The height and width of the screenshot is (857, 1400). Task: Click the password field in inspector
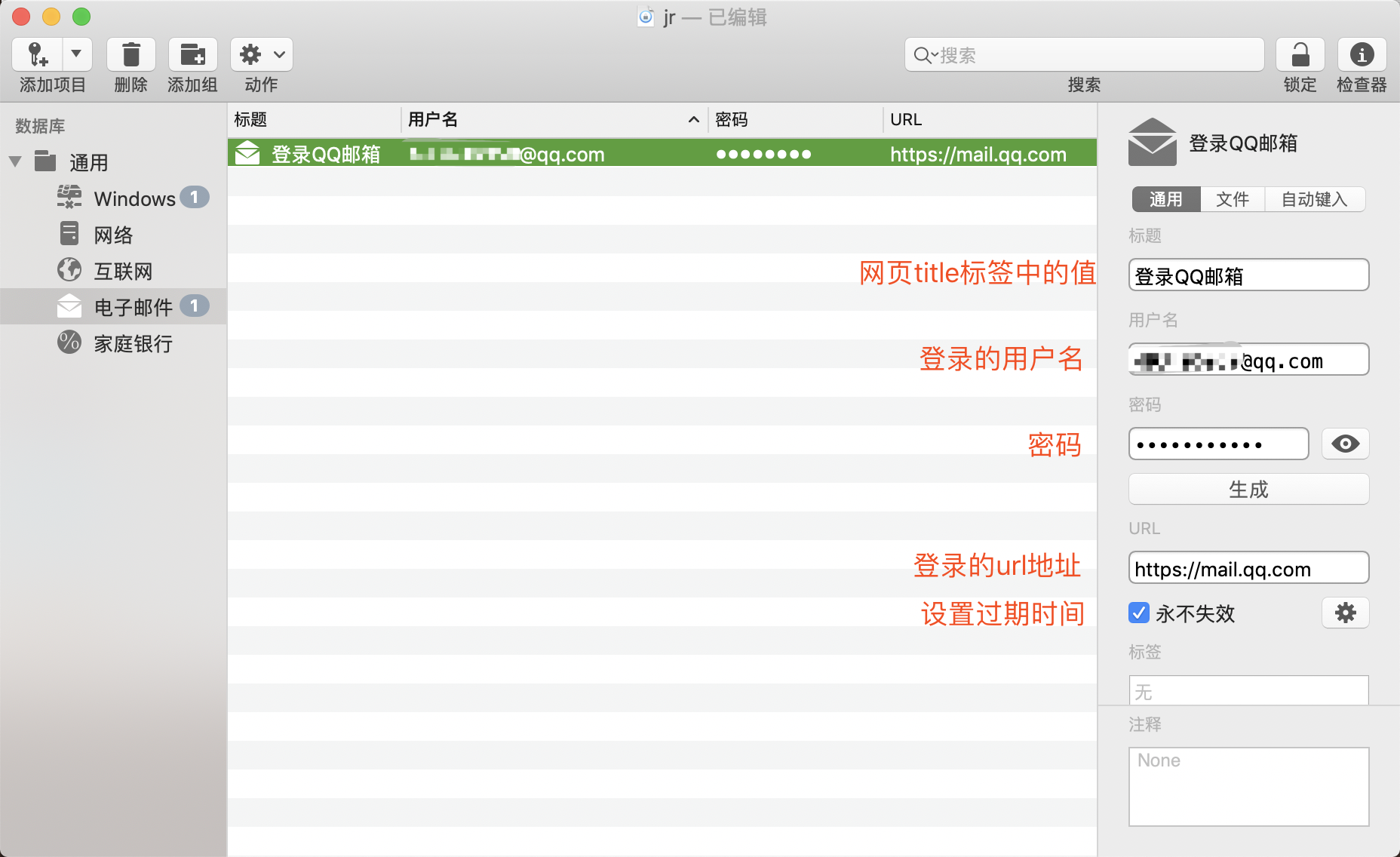tap(1218, 444)
